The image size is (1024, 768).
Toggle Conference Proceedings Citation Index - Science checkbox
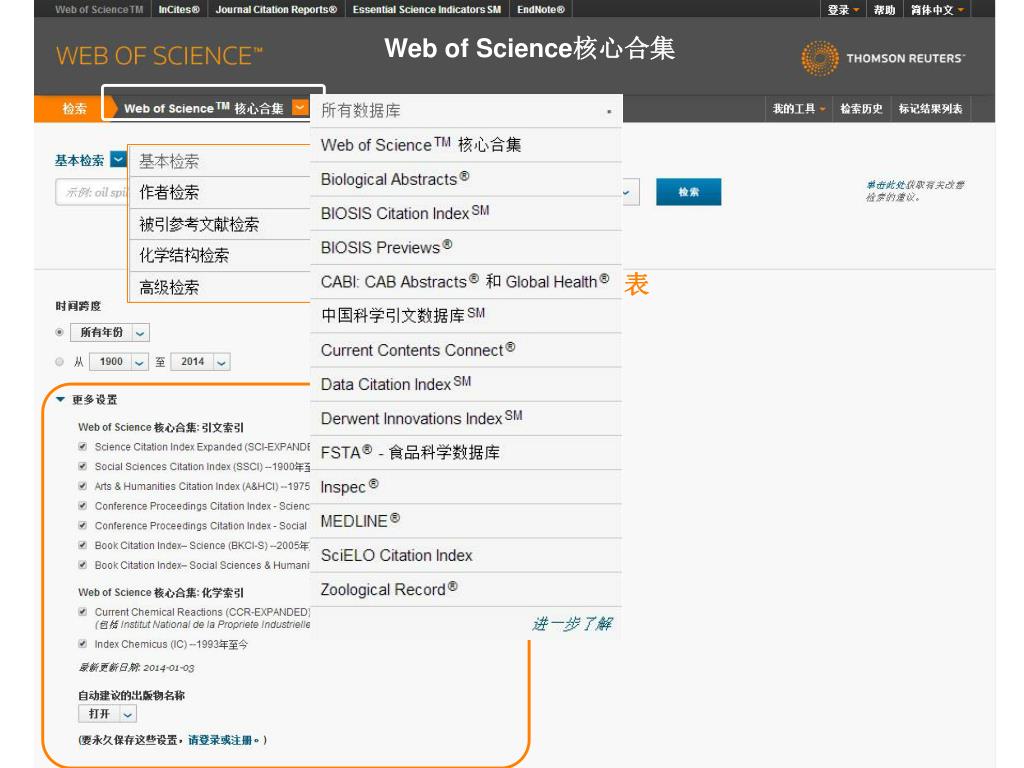click(82, 505)
